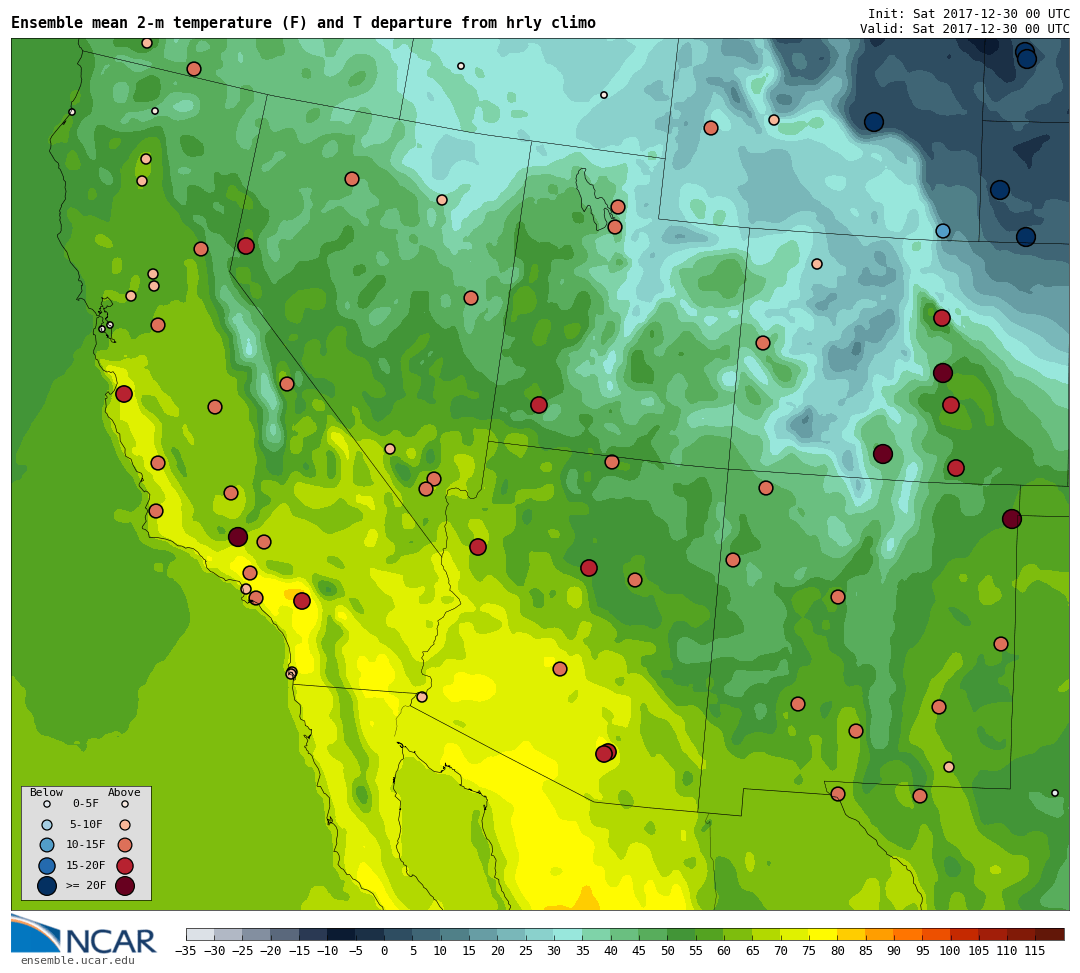This screenshot has height=973, width=1080.
Task: Click the orange 85–90 colorbar segment
Action: coord(880,934)
